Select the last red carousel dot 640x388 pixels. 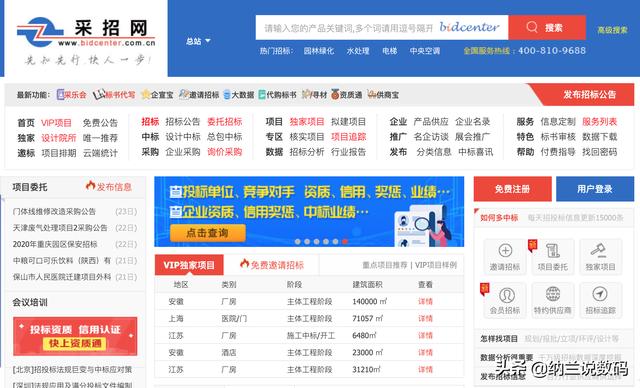345,242
